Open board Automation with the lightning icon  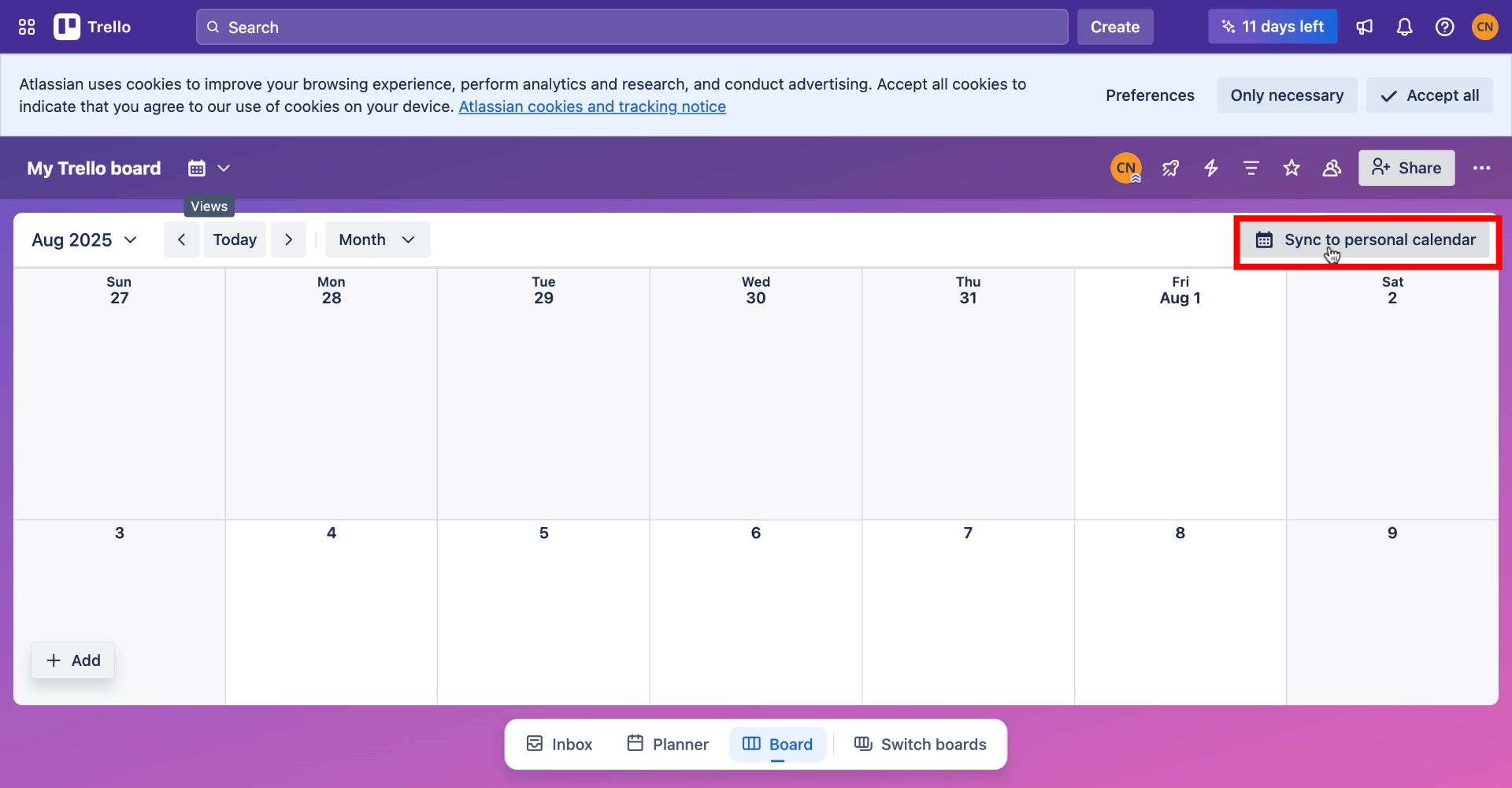pyautogui.click(x=1210, y=168)
